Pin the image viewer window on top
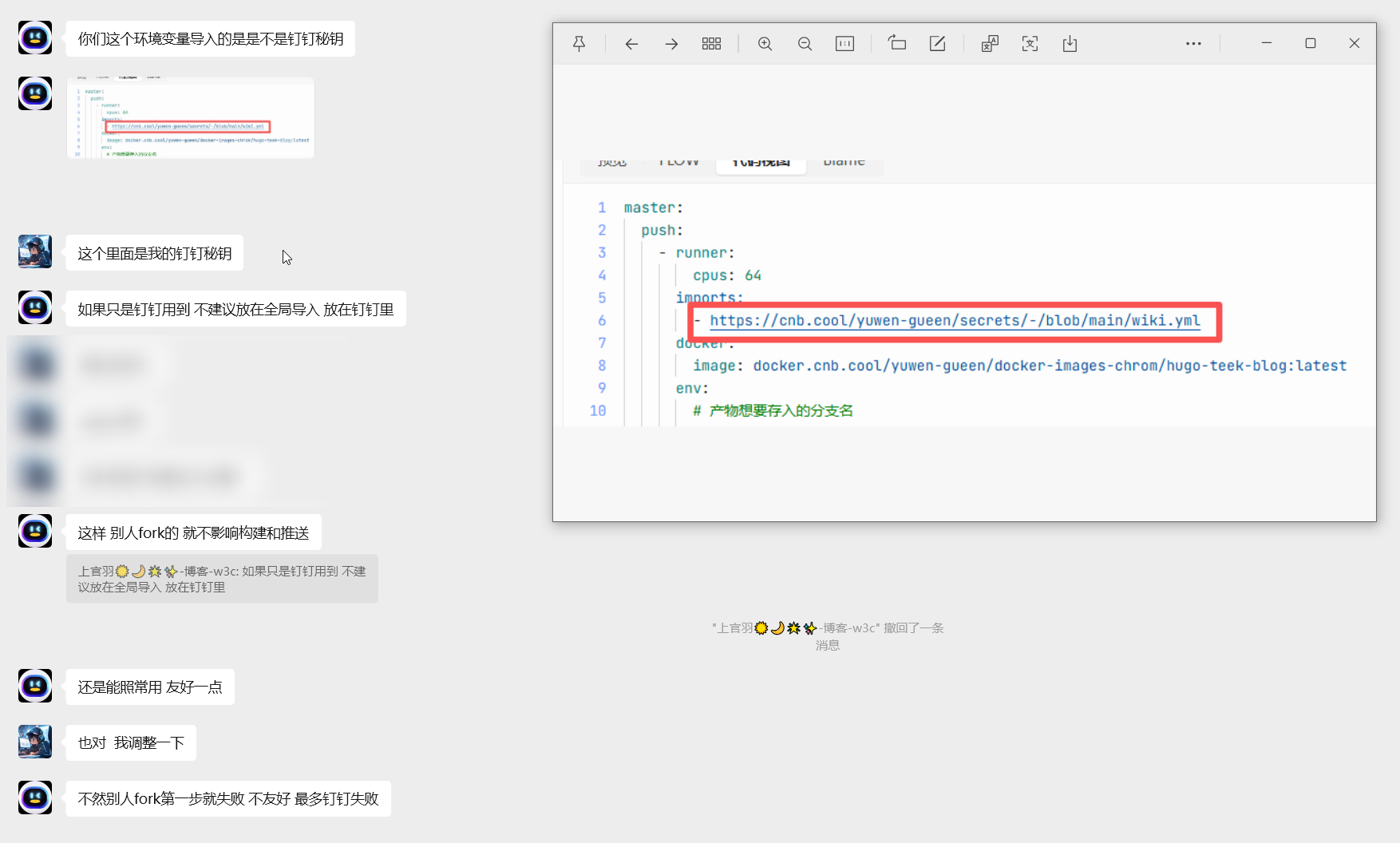 click(579, 44)
